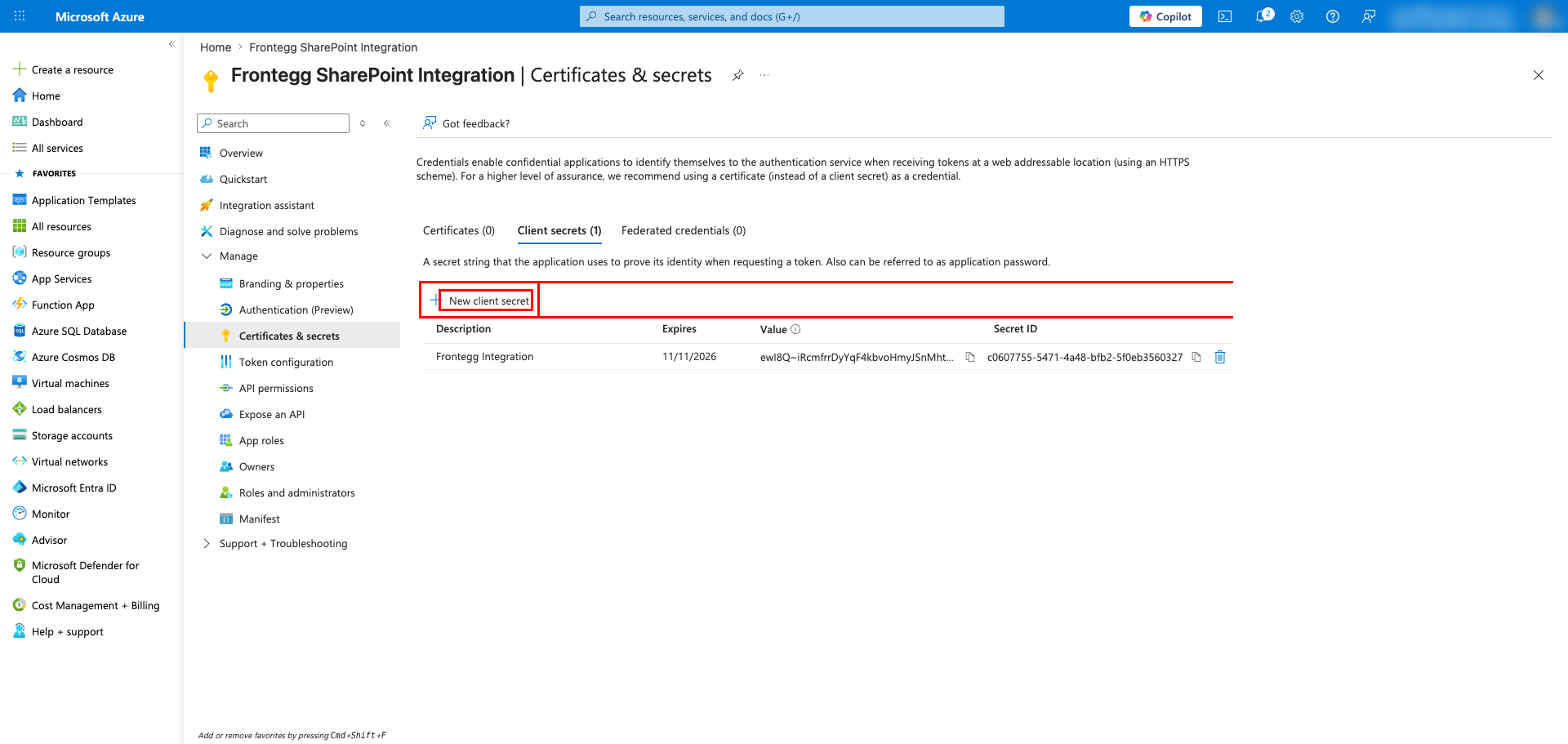This screenshot has width=1568, height=744.
Task: Click the Virtual machines icon
Action: (20, 383)
